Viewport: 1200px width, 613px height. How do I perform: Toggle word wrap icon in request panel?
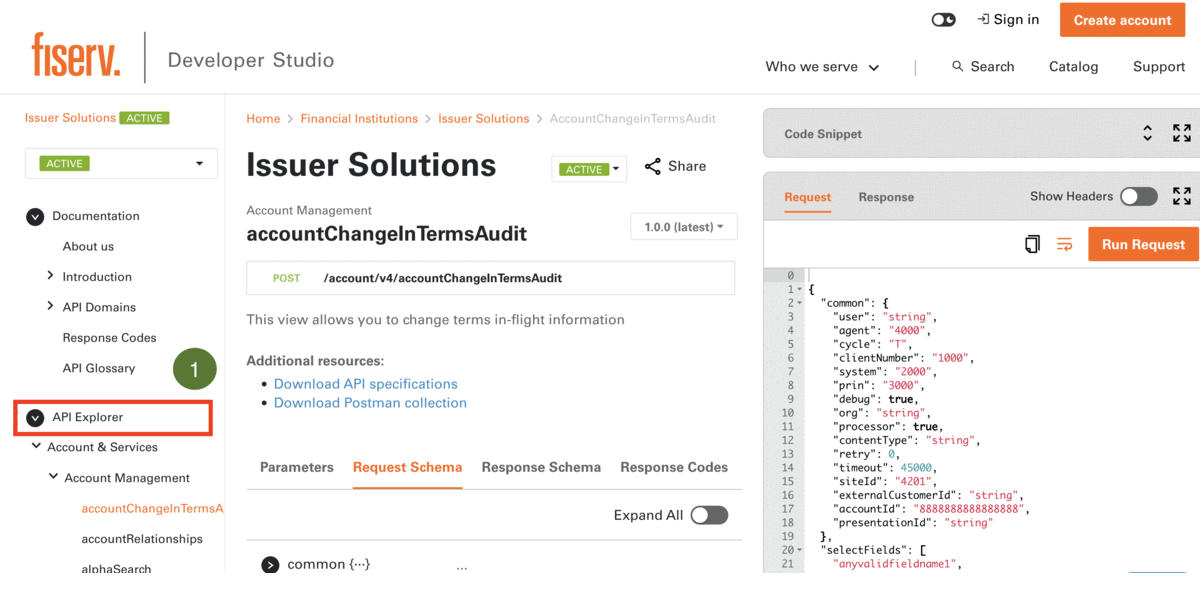point(1065,244)
